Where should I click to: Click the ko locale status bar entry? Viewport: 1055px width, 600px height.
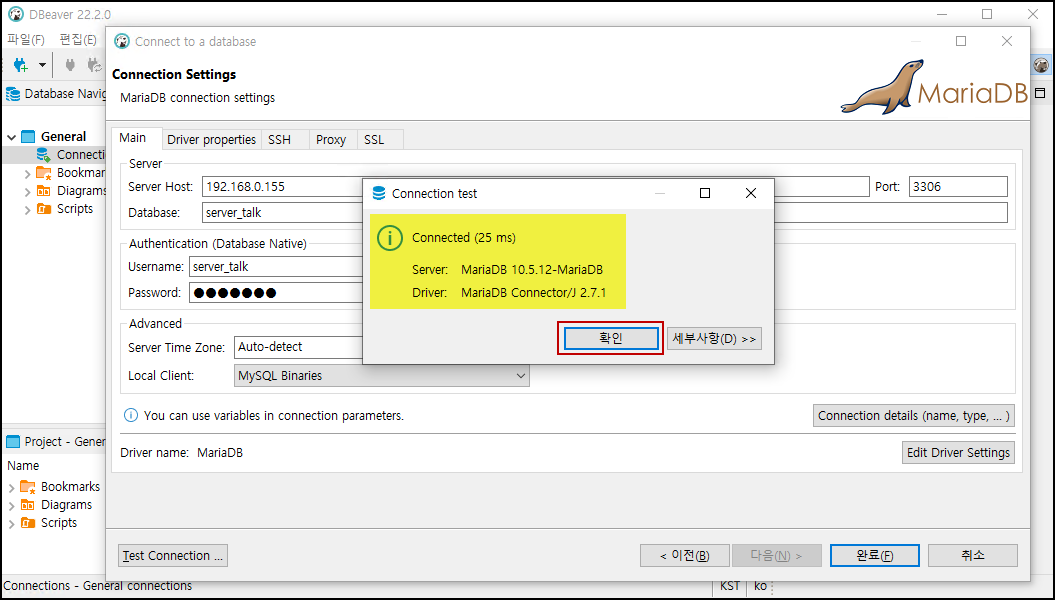click(760, 586)
